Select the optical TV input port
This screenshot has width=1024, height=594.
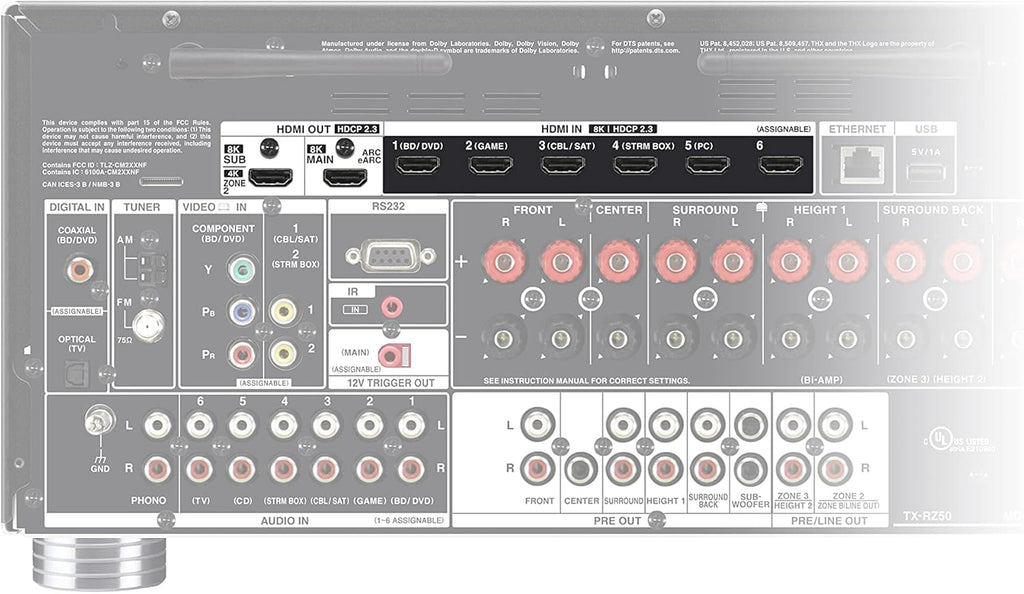pos(76,373)
